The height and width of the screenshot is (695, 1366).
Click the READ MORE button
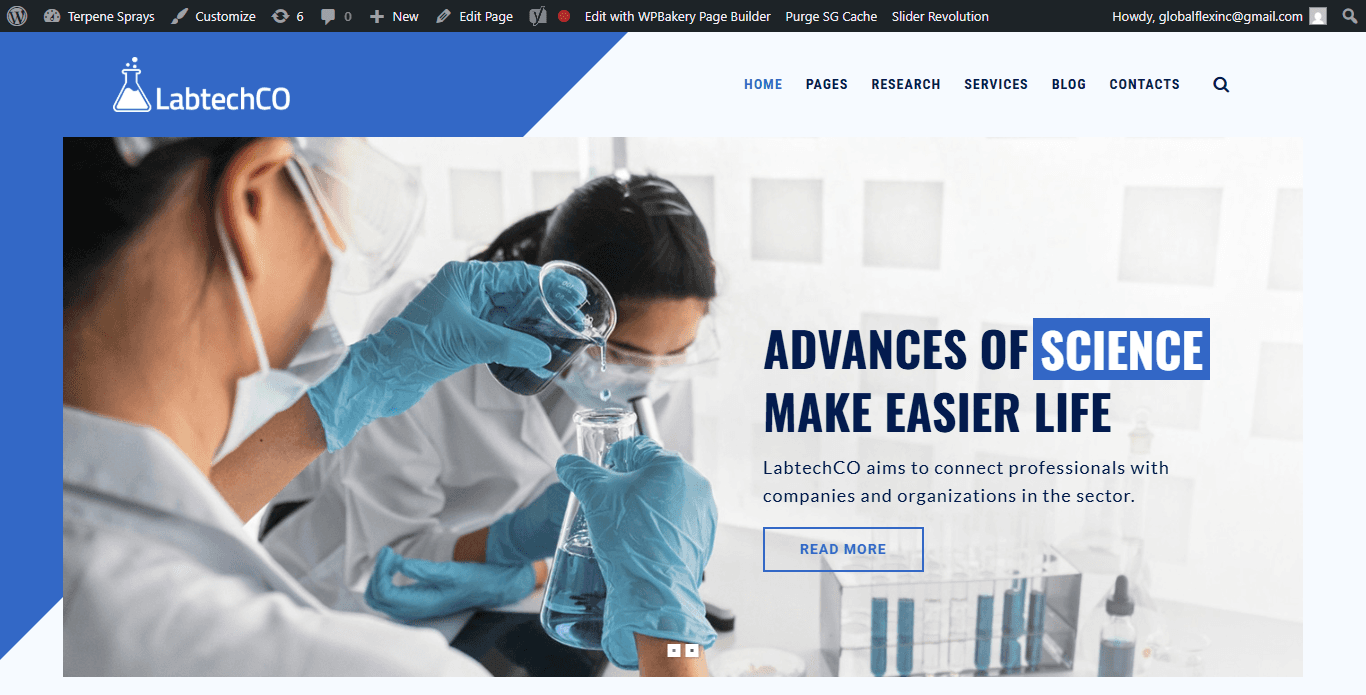tap(843, 549)
